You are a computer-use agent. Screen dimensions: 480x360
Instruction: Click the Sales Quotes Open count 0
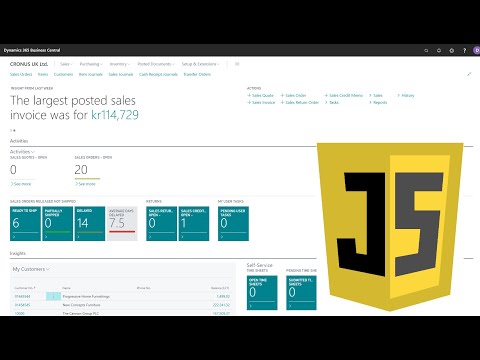tap(13, 170)
